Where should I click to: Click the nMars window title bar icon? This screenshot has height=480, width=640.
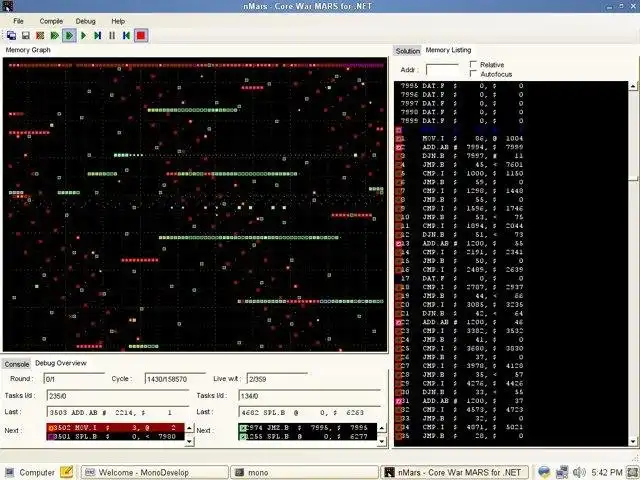(x=7, y=6)
